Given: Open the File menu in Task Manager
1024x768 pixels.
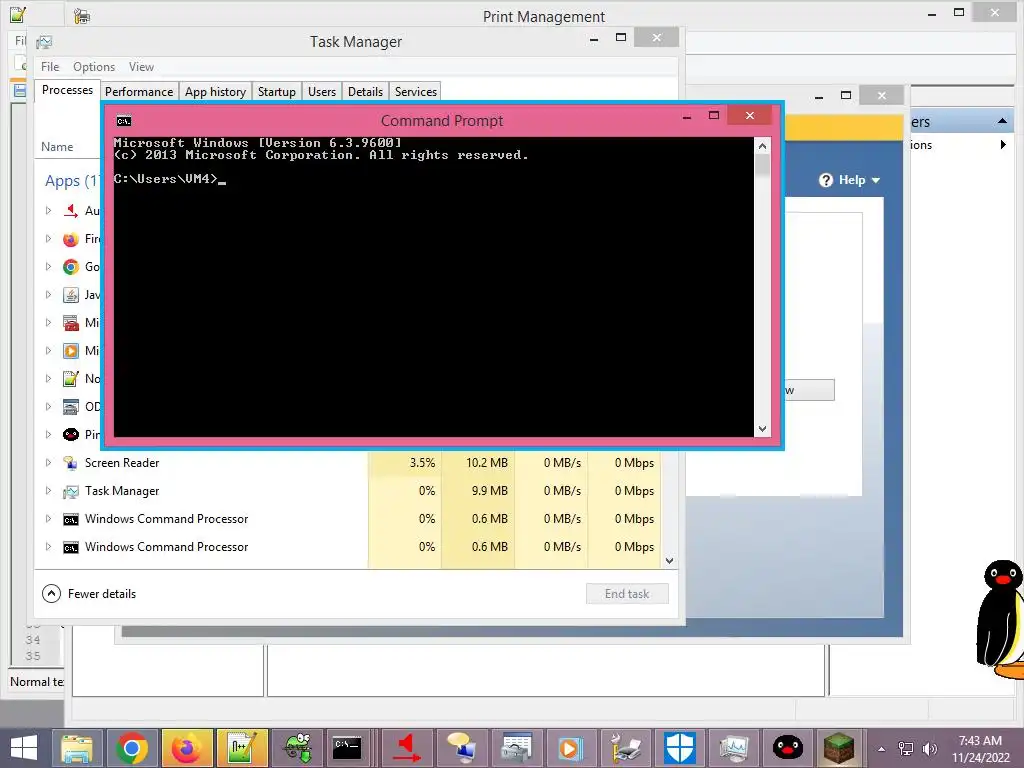Looking at the screenshot, I should pyautogui.click(x=50, y=67).
